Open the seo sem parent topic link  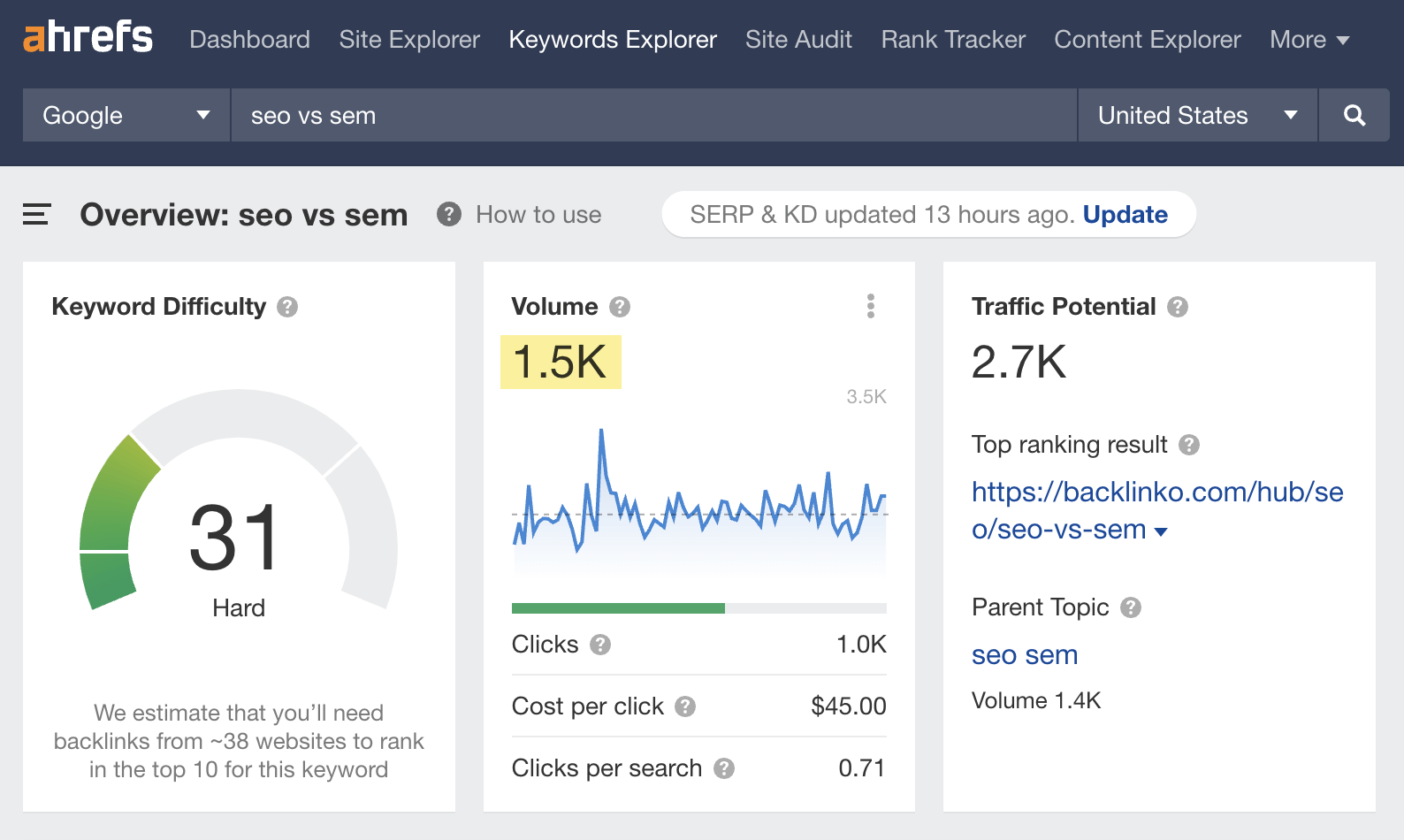point(1024,655)
